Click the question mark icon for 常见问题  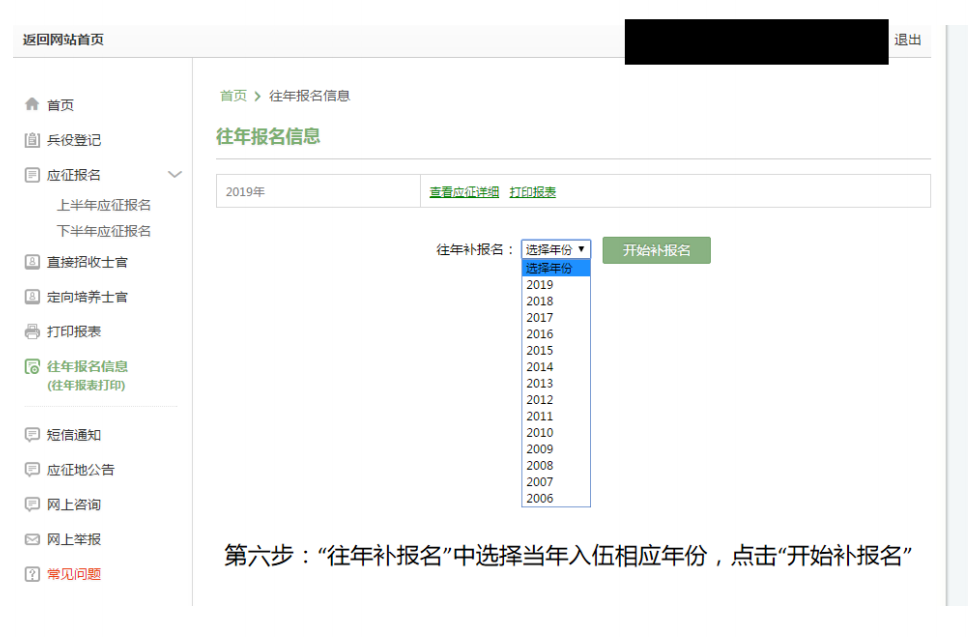[x=32, y=574]
